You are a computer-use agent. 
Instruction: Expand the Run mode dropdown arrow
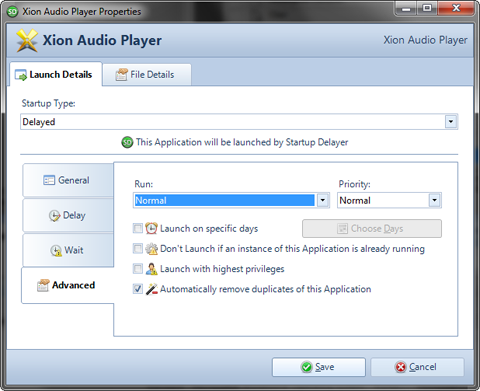tap(322, 200)
